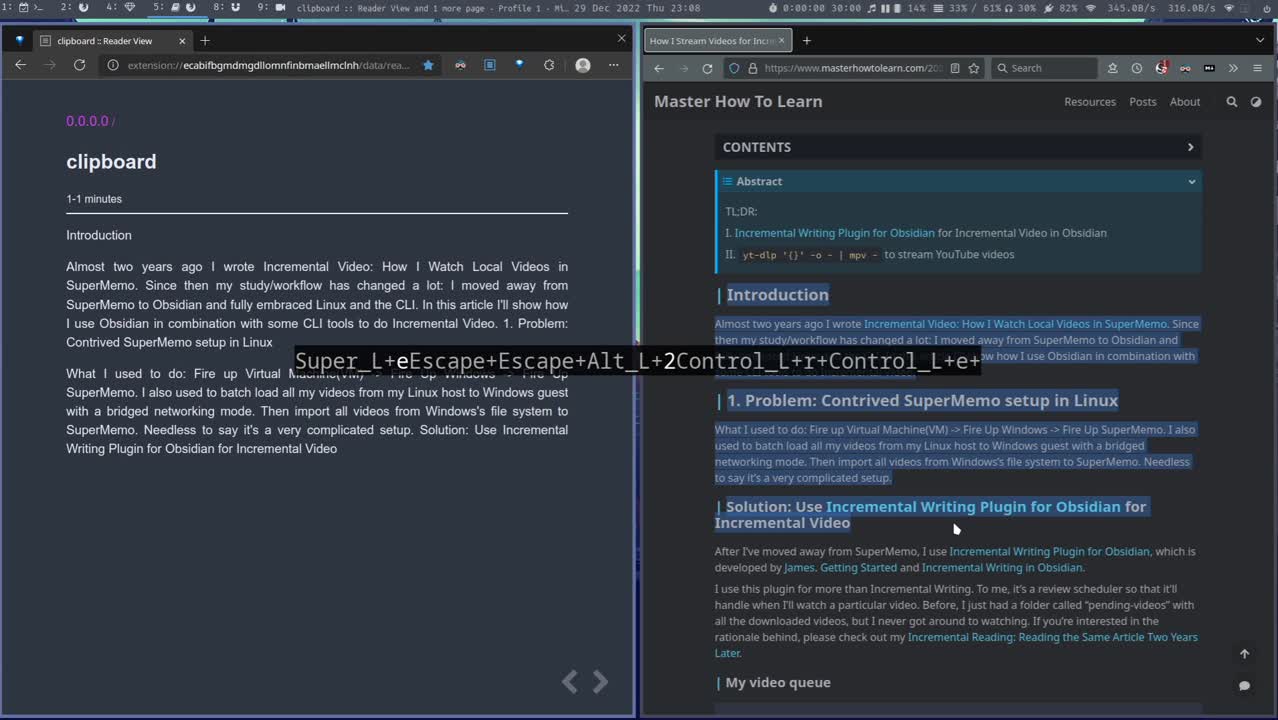Search the Master How To Learn site

1231,102
